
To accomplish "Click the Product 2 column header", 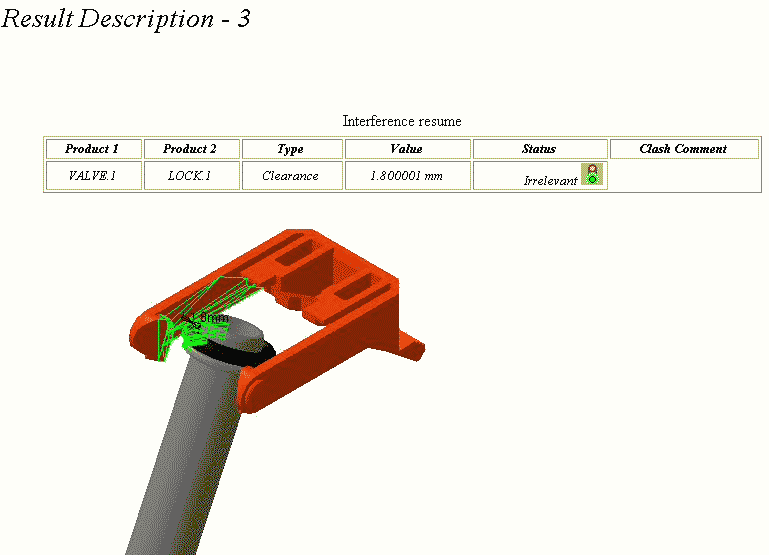I will click(190, 149).
